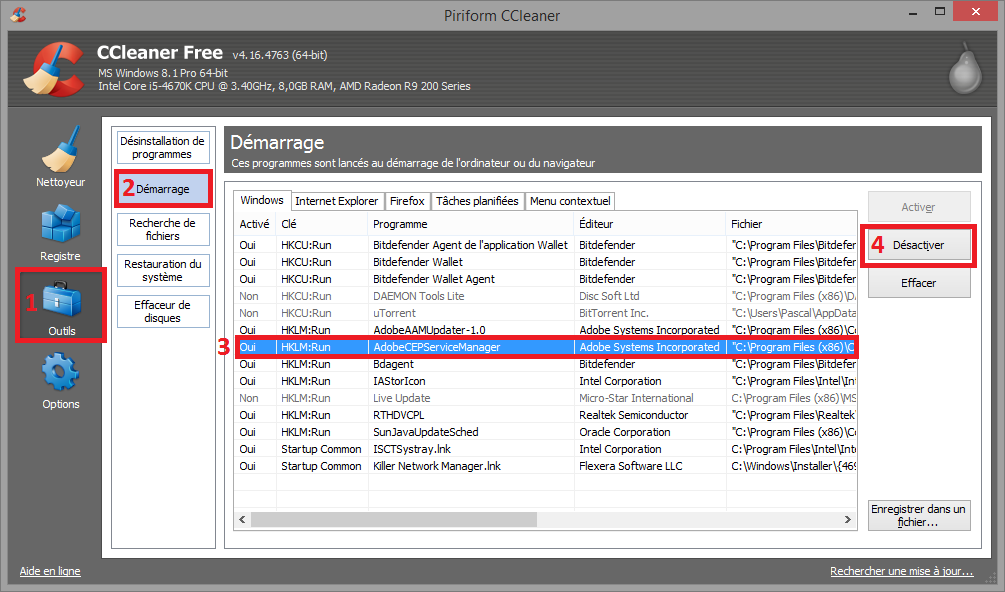Open Recherche de fichiers tool
Image resolution: width=1005 pixels, height=592 pixels.
pyautogui.click(x=162, y=229)
